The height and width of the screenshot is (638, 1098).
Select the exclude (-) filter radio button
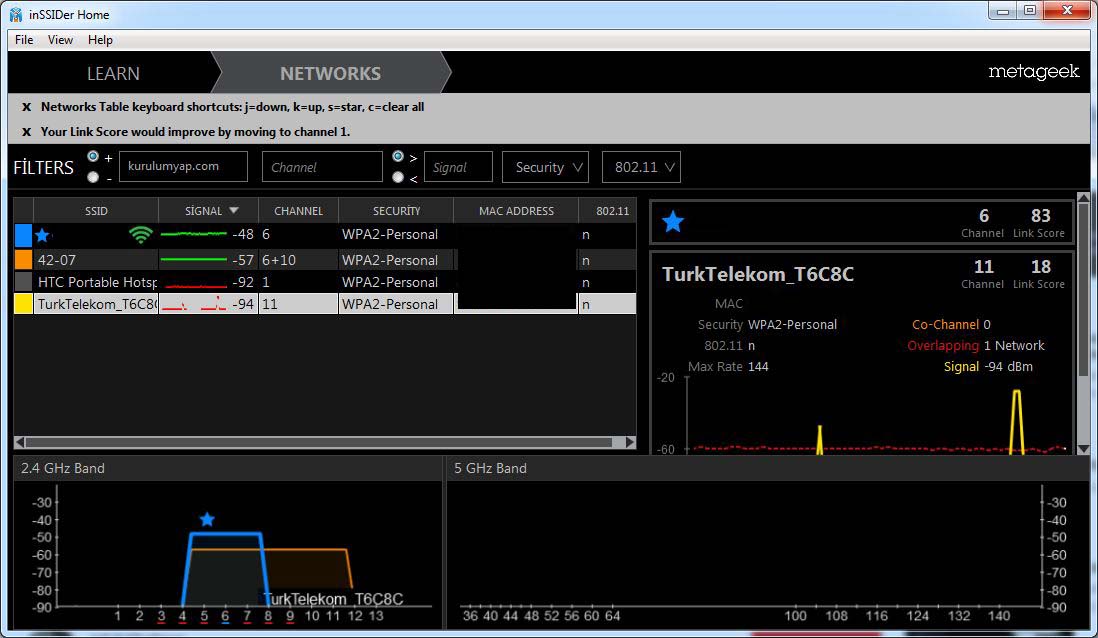click(x=93, y=177)
